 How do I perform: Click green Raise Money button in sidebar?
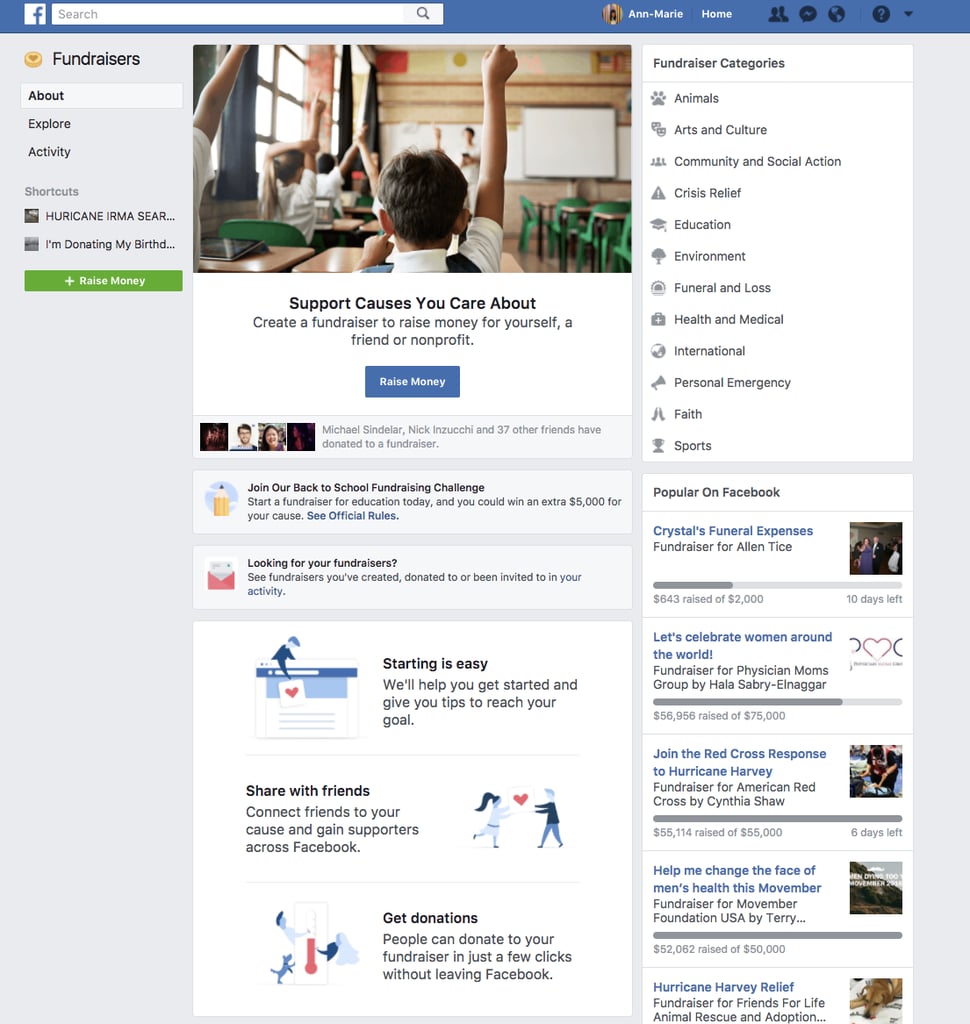103,281
